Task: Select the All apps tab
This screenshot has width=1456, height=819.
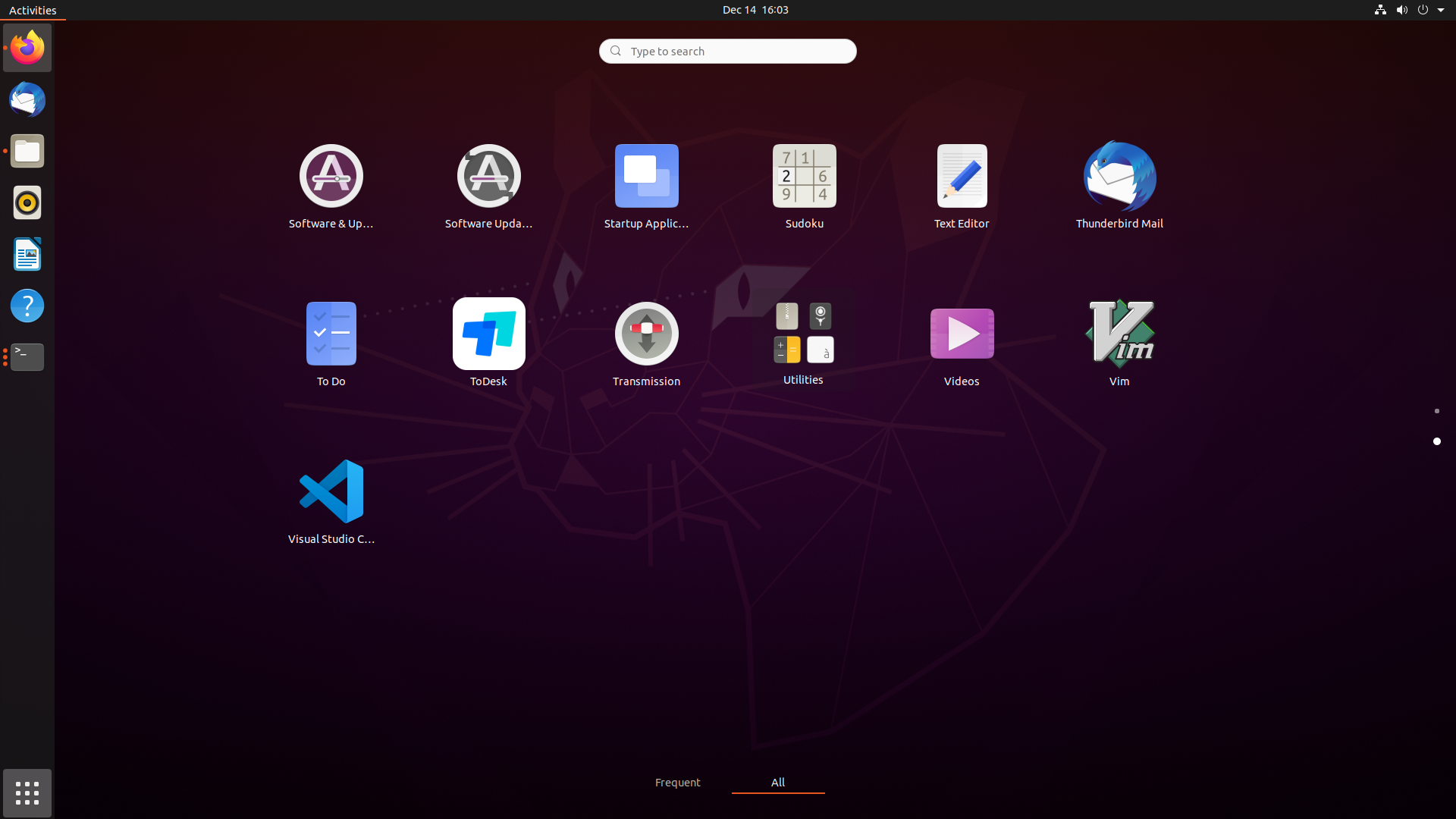Action: pyautogui.click(x=778, y=783)
